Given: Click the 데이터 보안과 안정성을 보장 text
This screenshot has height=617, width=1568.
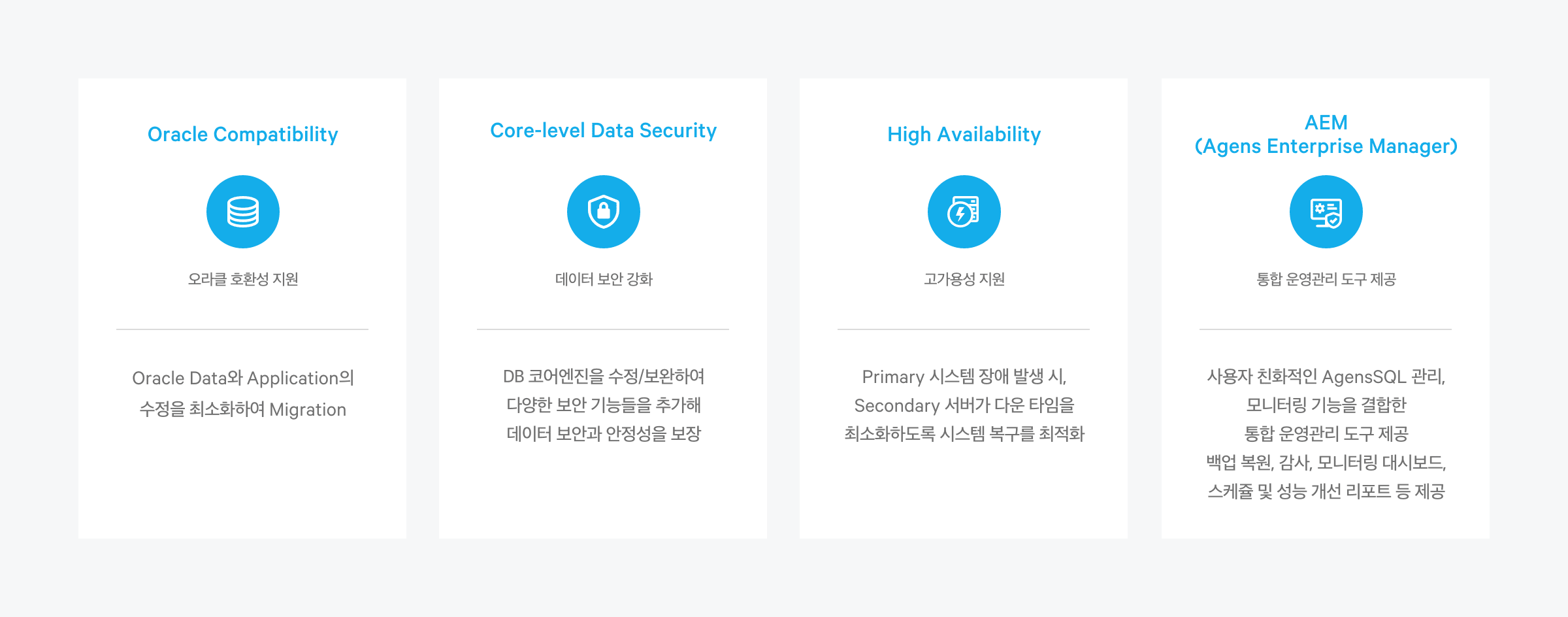Looking at the screenshot, I should click(x=604, y=433).
